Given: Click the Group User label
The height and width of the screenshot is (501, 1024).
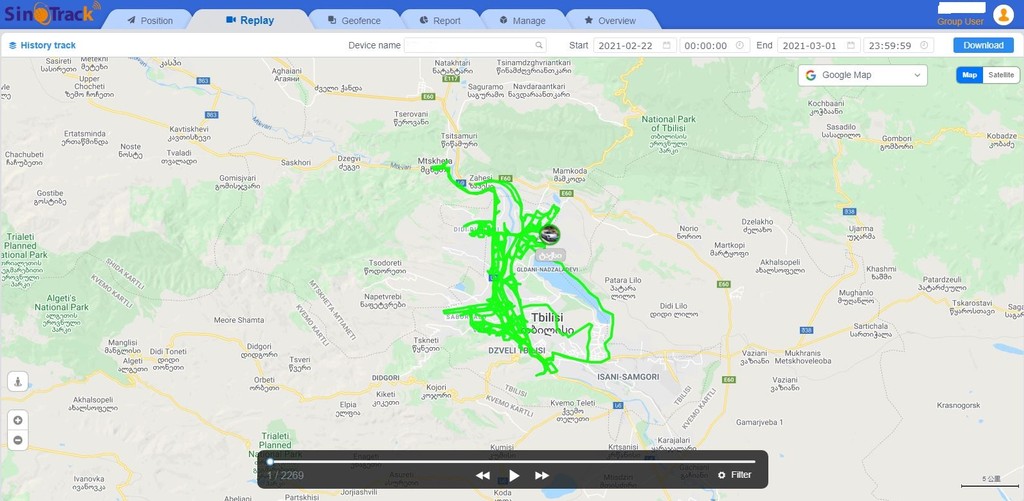Looking at the screenshot, I should [960, 22].
